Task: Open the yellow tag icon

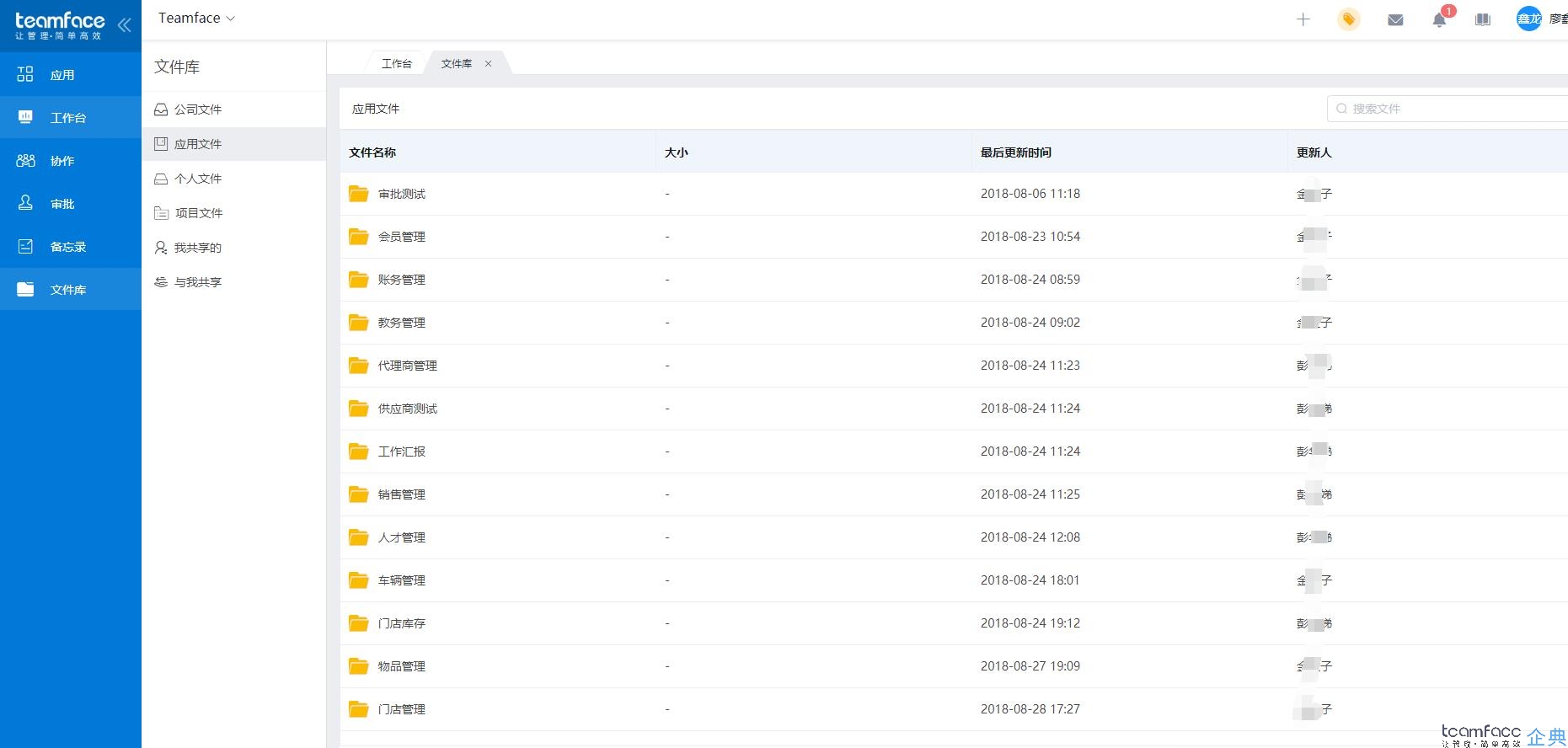Action: tap(1349, 19)
